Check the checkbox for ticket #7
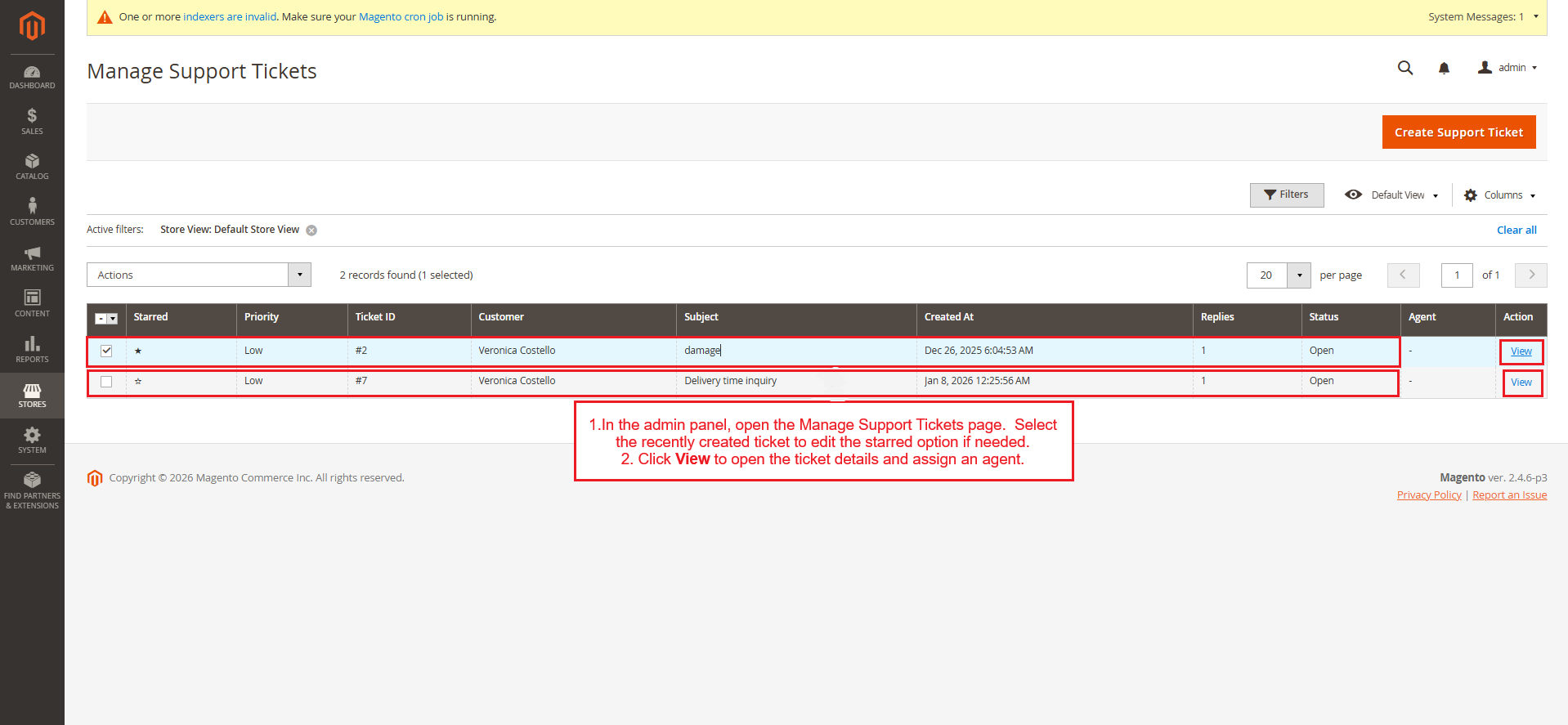This screenshot has height=725, width=1568. [106, 382]
